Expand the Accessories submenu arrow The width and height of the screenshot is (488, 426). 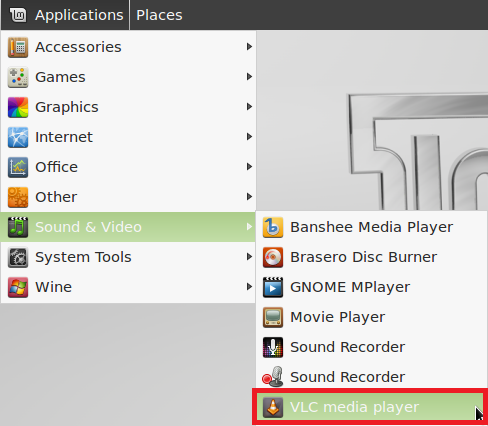pyautogui.click(x=249, y=47)
